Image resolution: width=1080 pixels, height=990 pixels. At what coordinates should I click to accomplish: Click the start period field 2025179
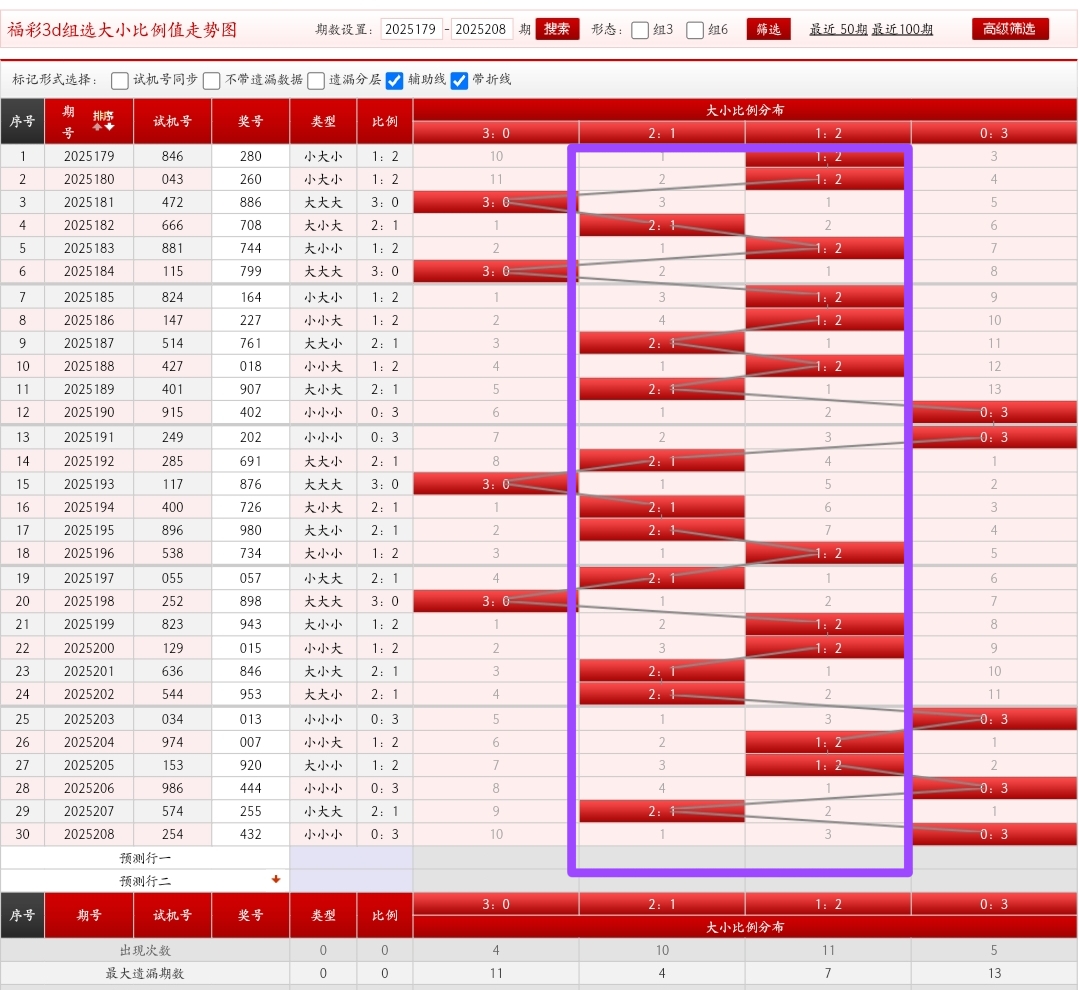[411, 29]
